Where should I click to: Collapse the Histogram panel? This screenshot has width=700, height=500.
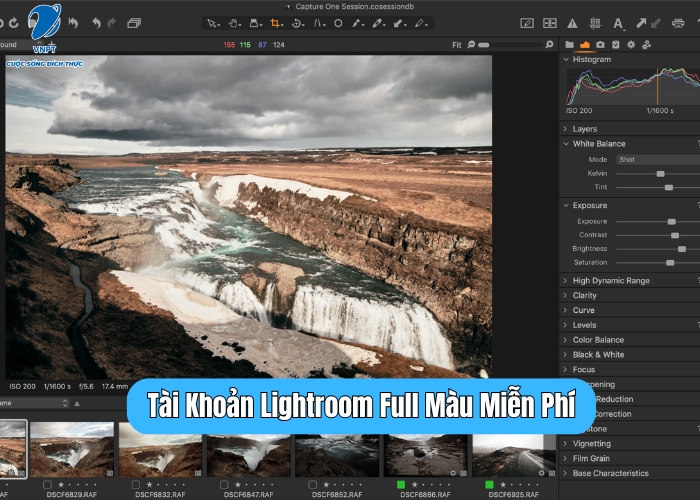566,59
